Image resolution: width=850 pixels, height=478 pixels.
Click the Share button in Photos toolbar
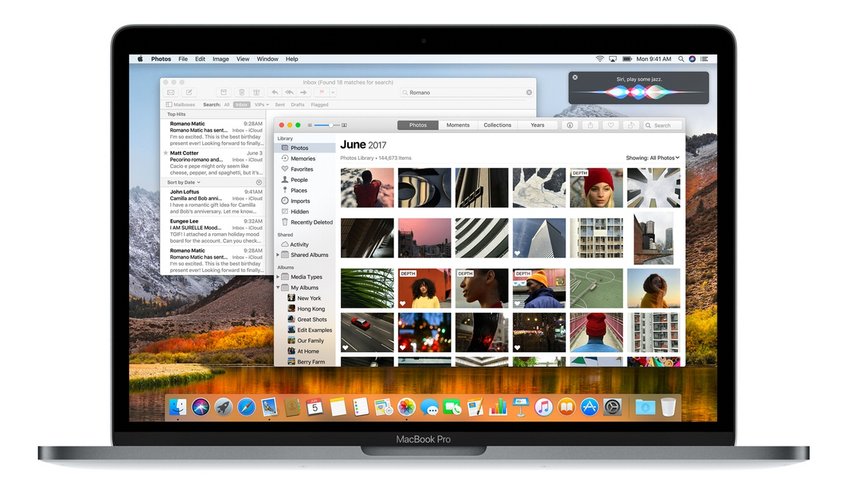click(590, 125)
